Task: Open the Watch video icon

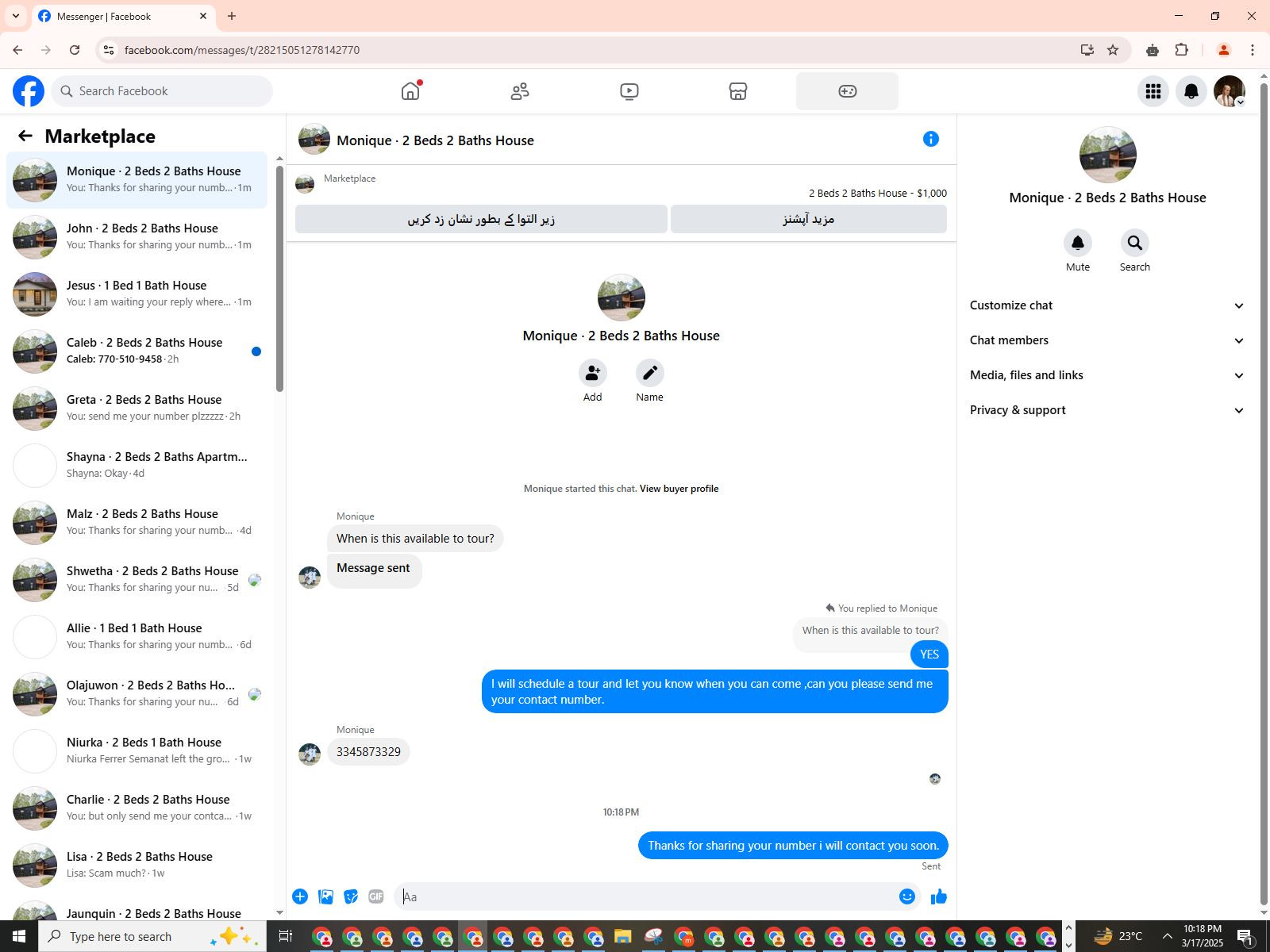Action: coord(629,91)
